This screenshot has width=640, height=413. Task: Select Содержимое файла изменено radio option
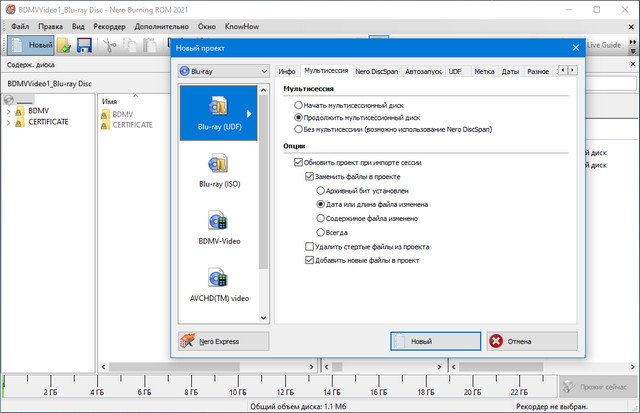(x=320, y=218)
